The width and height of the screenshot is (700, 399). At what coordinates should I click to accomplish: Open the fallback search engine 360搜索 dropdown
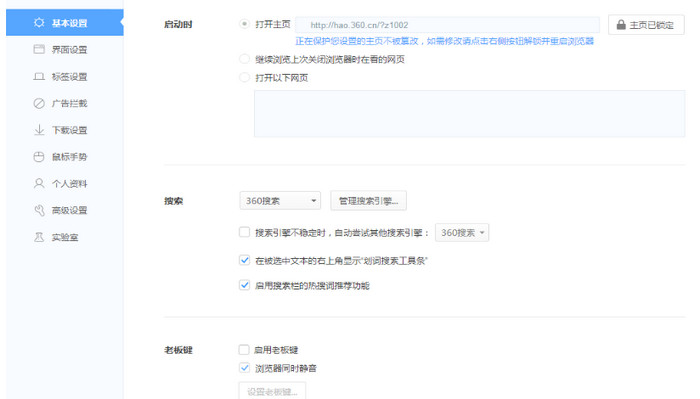tap(462, 233)
